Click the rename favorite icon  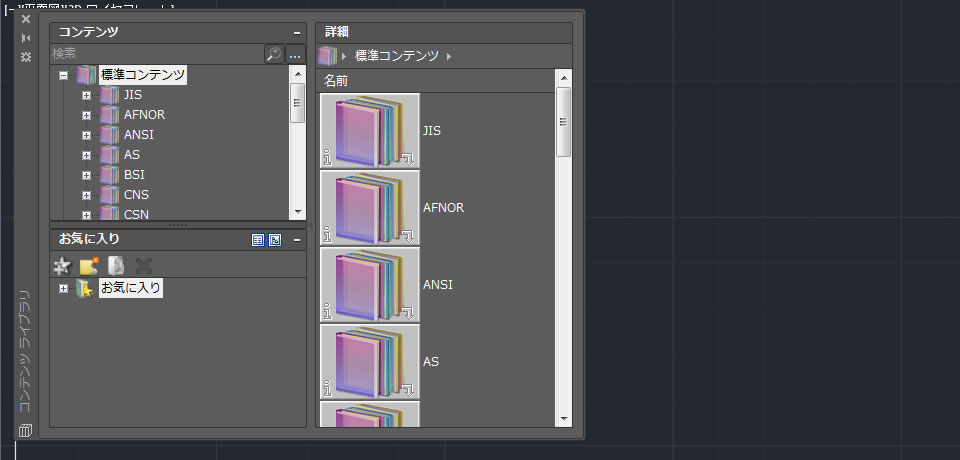(116, 266)
